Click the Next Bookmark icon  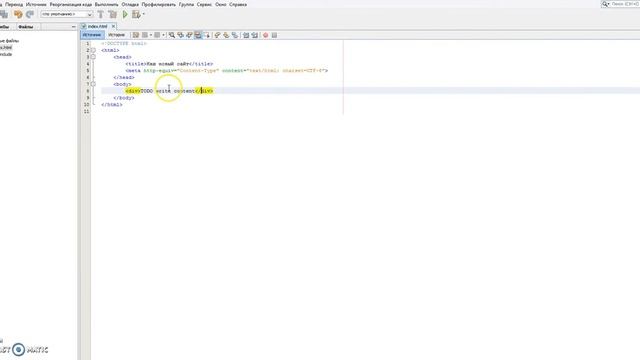click(x=226, y=35)
